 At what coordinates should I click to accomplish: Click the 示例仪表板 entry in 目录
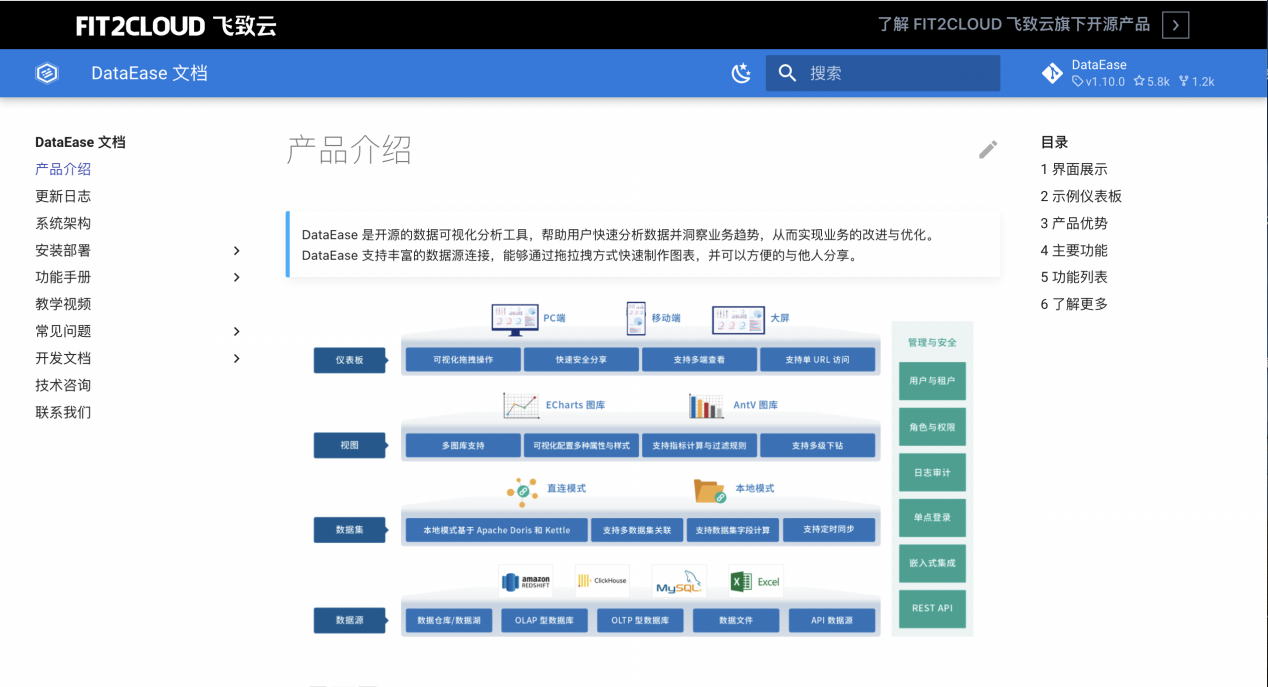point(1083,196)
